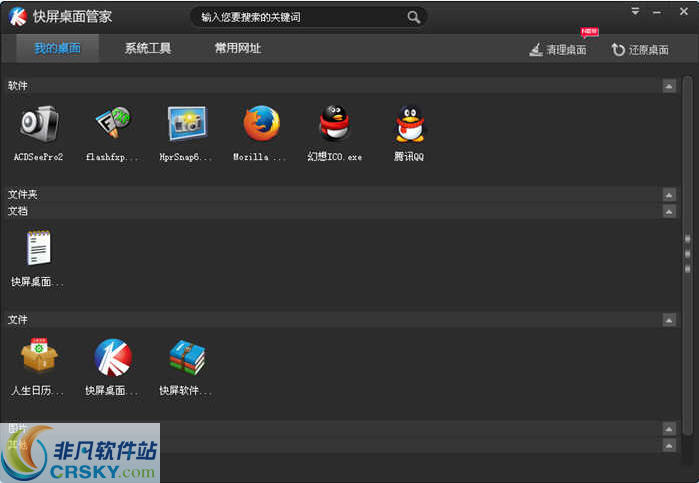Viewport: 699px width, 483px height.
Task: Collapse the 文件夹 section arrow
Action: pyautogui.click(x=669, y=195)
